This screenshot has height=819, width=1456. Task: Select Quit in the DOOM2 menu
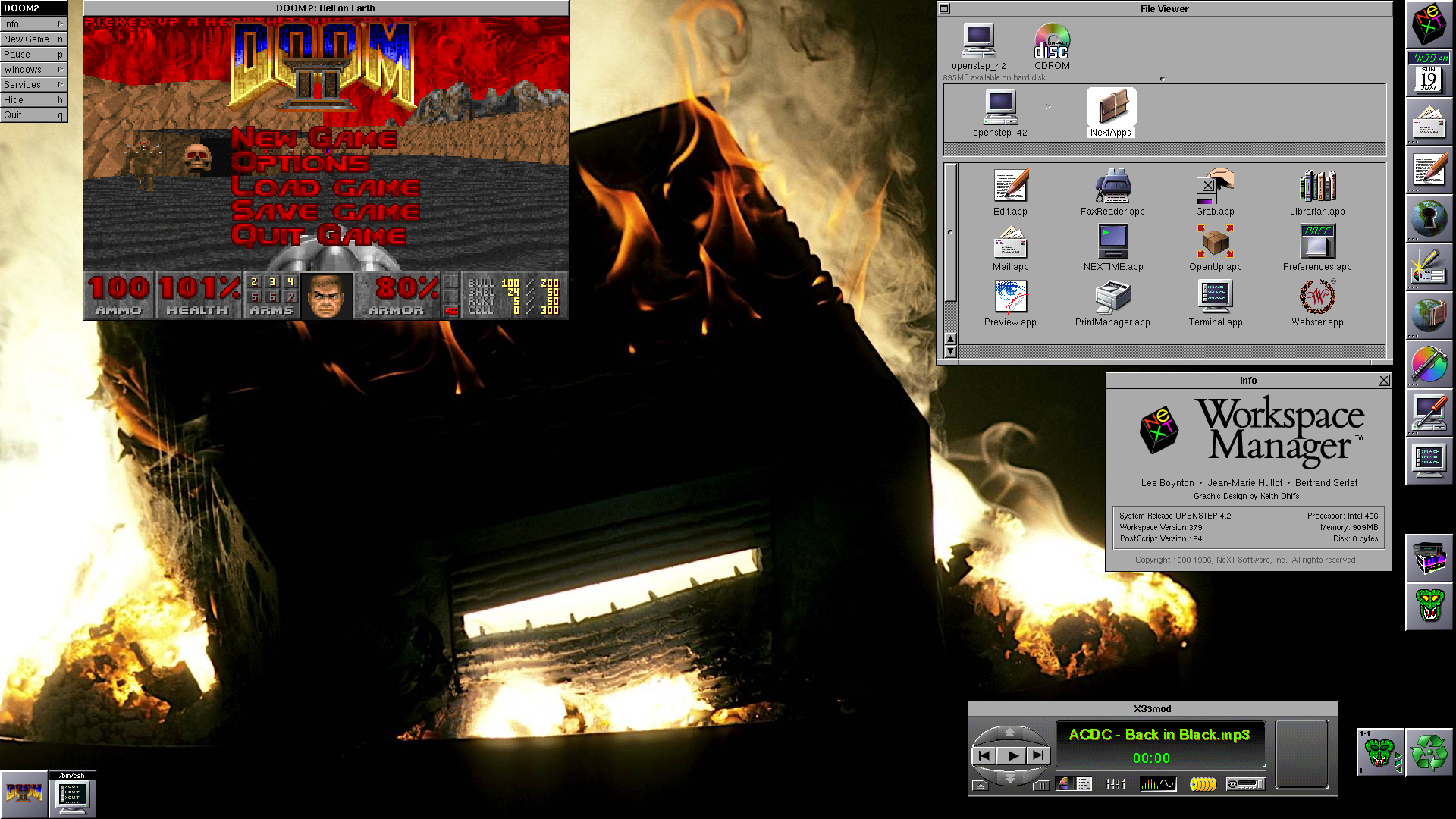33,115
